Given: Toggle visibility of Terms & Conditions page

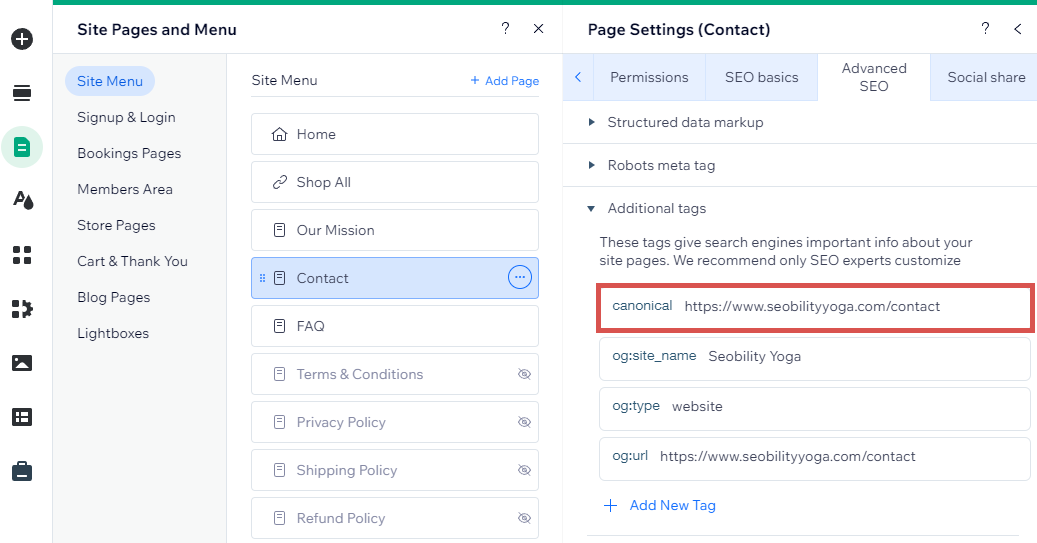Looking at the screenshot, I should click(x=524, y=374).
